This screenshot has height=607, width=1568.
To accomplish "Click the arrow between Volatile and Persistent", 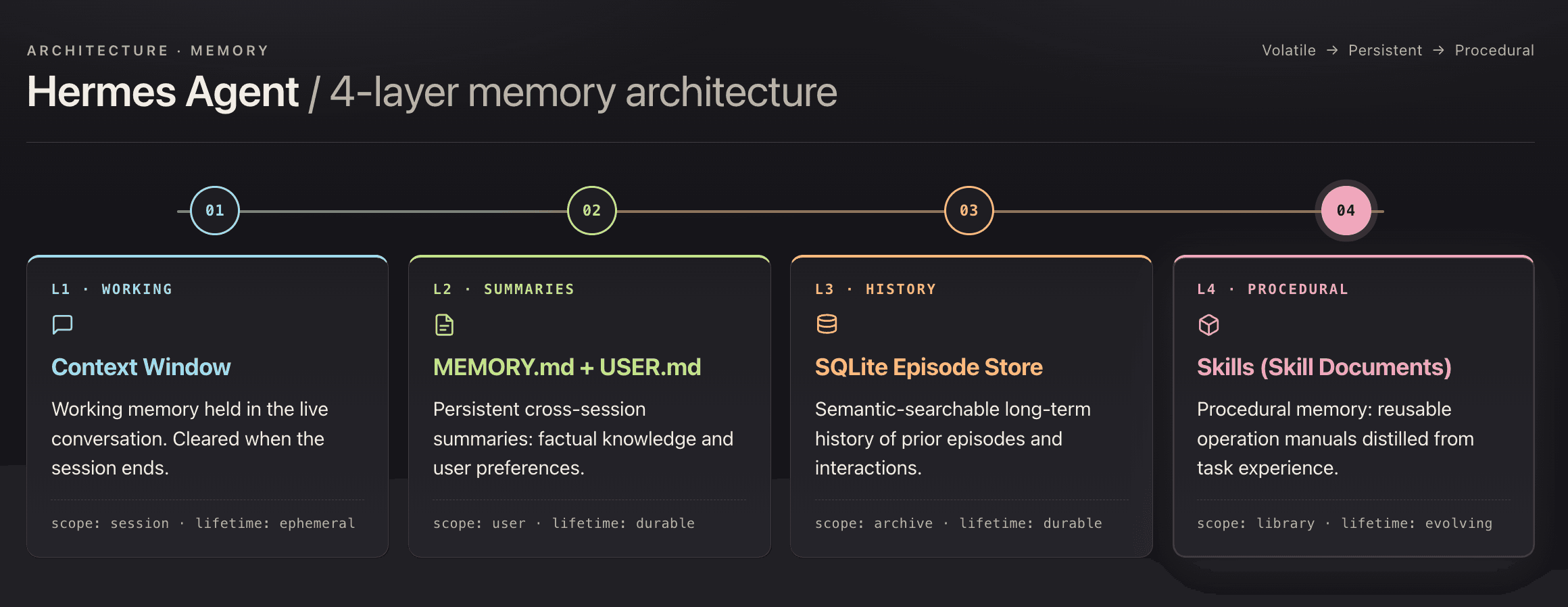I will (x=1332, y=51).
